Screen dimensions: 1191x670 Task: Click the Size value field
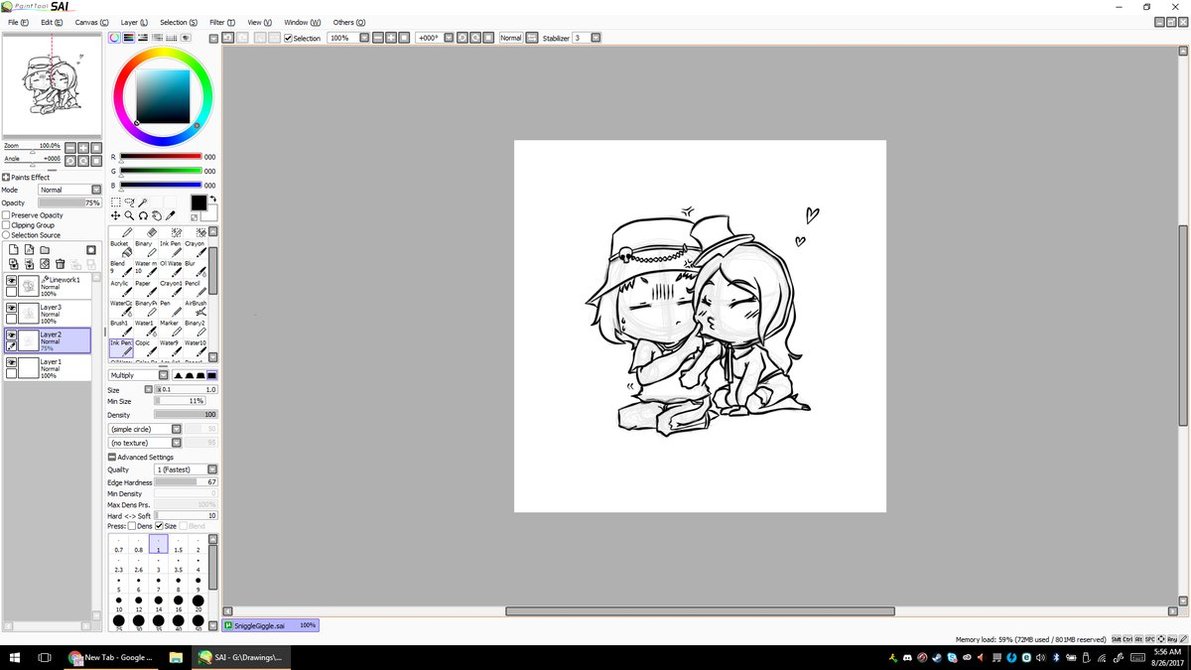(x=187, y=389)
